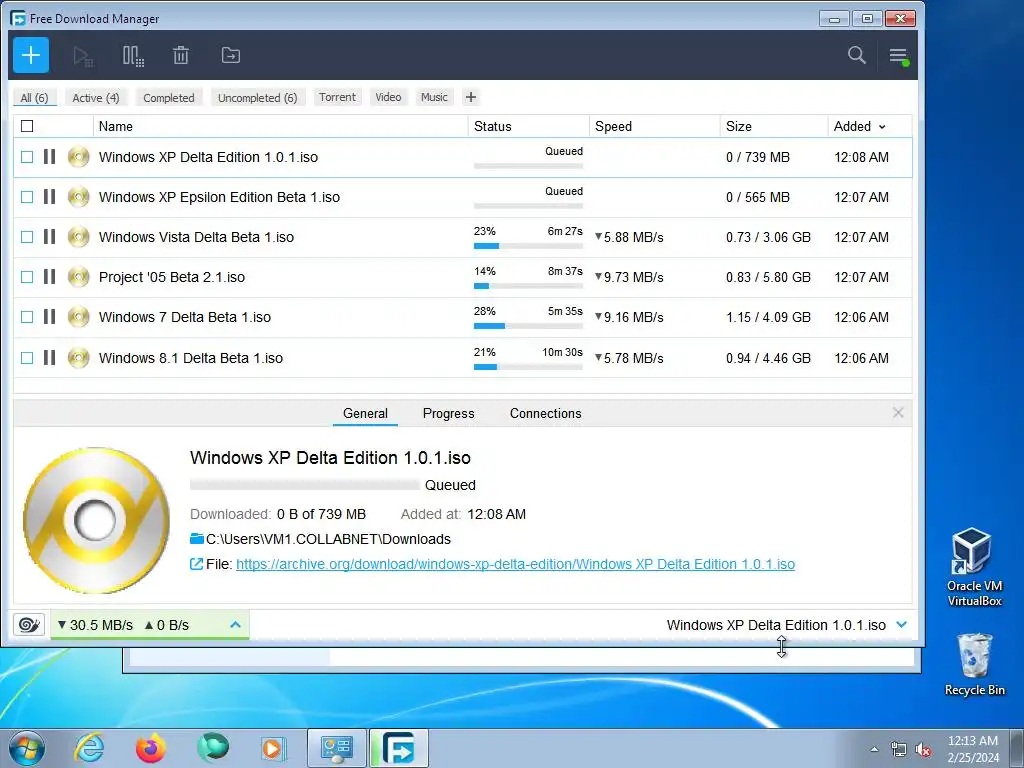
Task: Toggle snail mode icon in status bar
Action: coord(29,625)
